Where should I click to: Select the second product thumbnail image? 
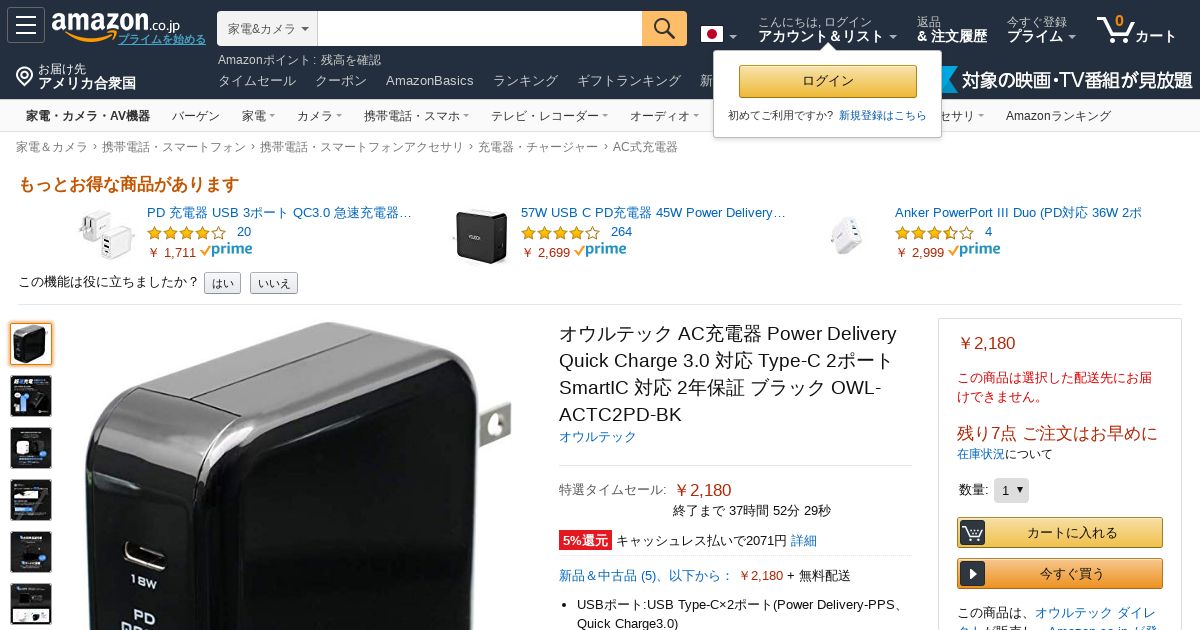[x=31, y=396]
